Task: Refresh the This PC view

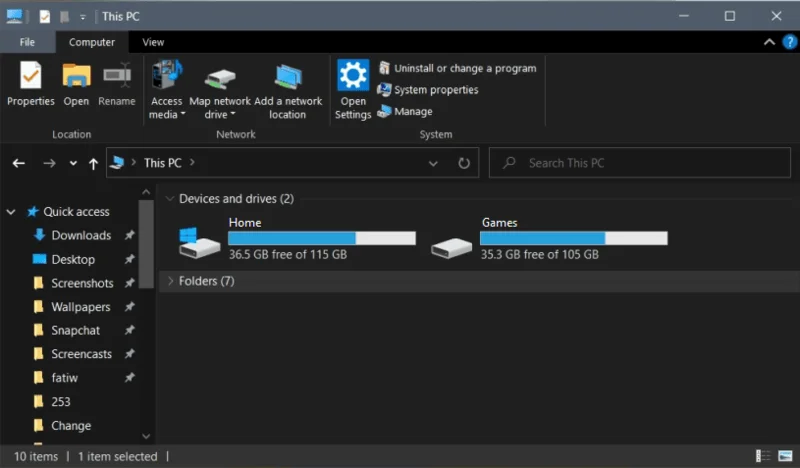Action: click(x=464, y=163)
